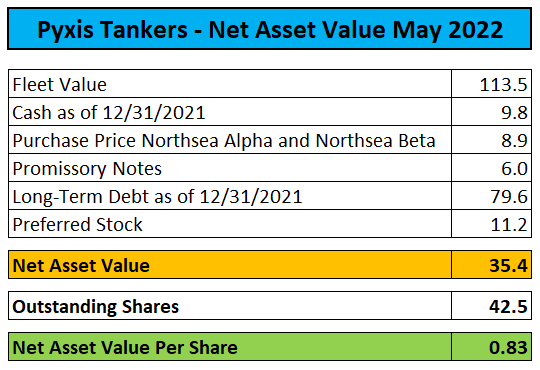Image resolution: width=540 pixels, height=370 pixels.
Task: Select the 11.2 preferred stock value
Action: click(x=491, y=224)
